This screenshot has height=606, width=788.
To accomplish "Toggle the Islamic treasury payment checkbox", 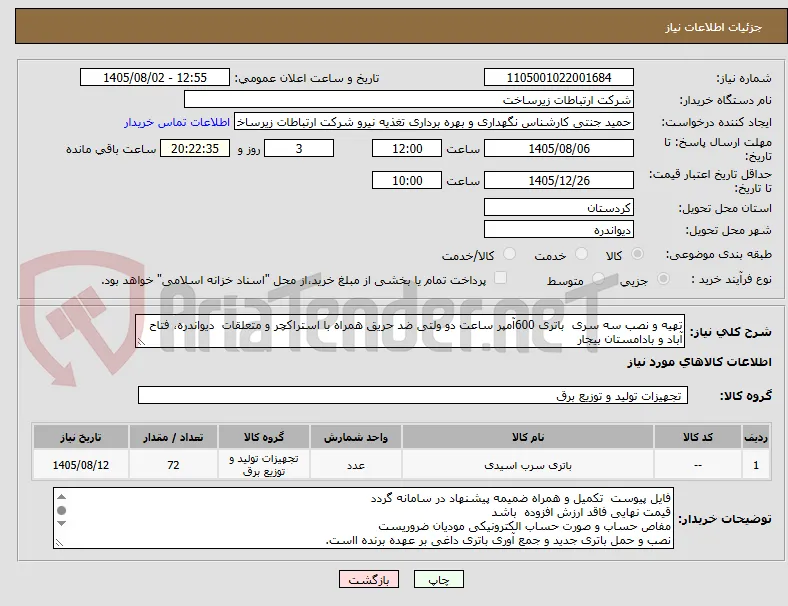I will pyautogui.click(x=501, y=278).
